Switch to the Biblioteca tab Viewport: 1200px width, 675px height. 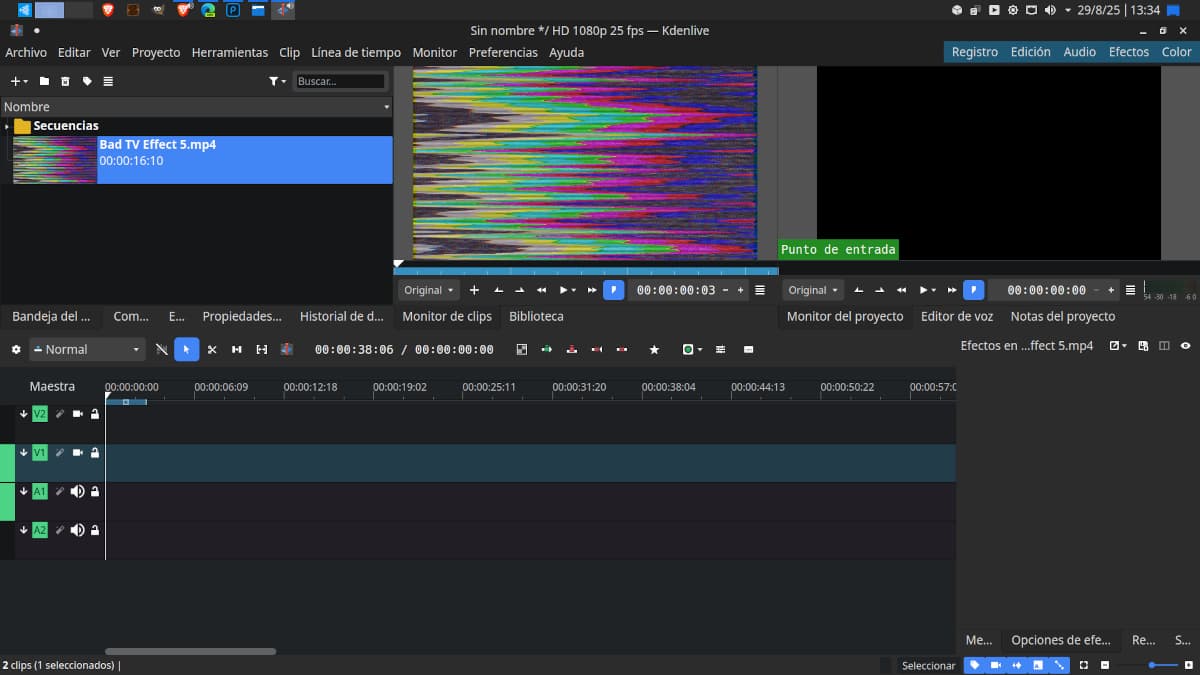[x=536, y=316]
